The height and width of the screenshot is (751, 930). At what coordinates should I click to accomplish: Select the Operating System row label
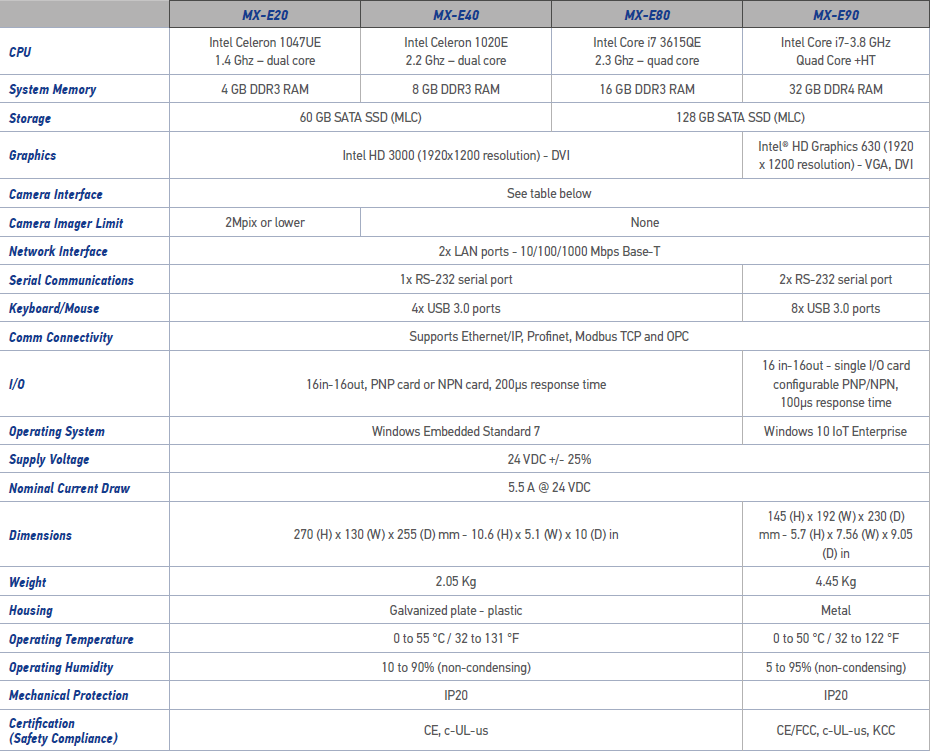56,431
